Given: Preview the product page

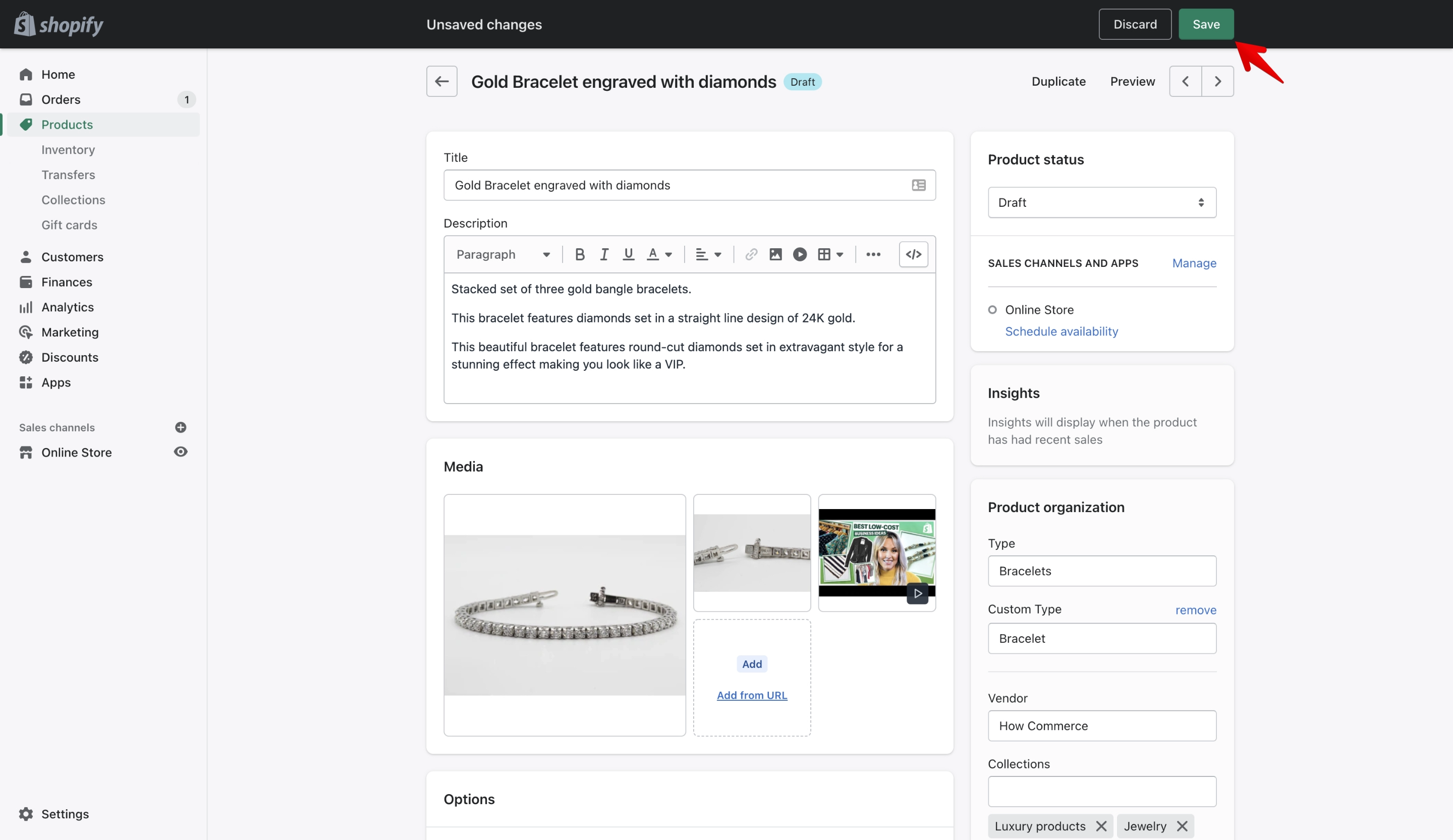Looking at the screenshot, I should pos(1133,81).
